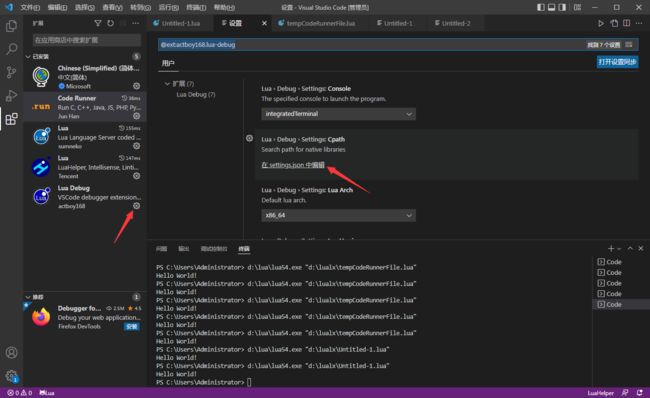Open the Run and Debug view
Viewport: 650px width, 398px height.
(11, 96)
